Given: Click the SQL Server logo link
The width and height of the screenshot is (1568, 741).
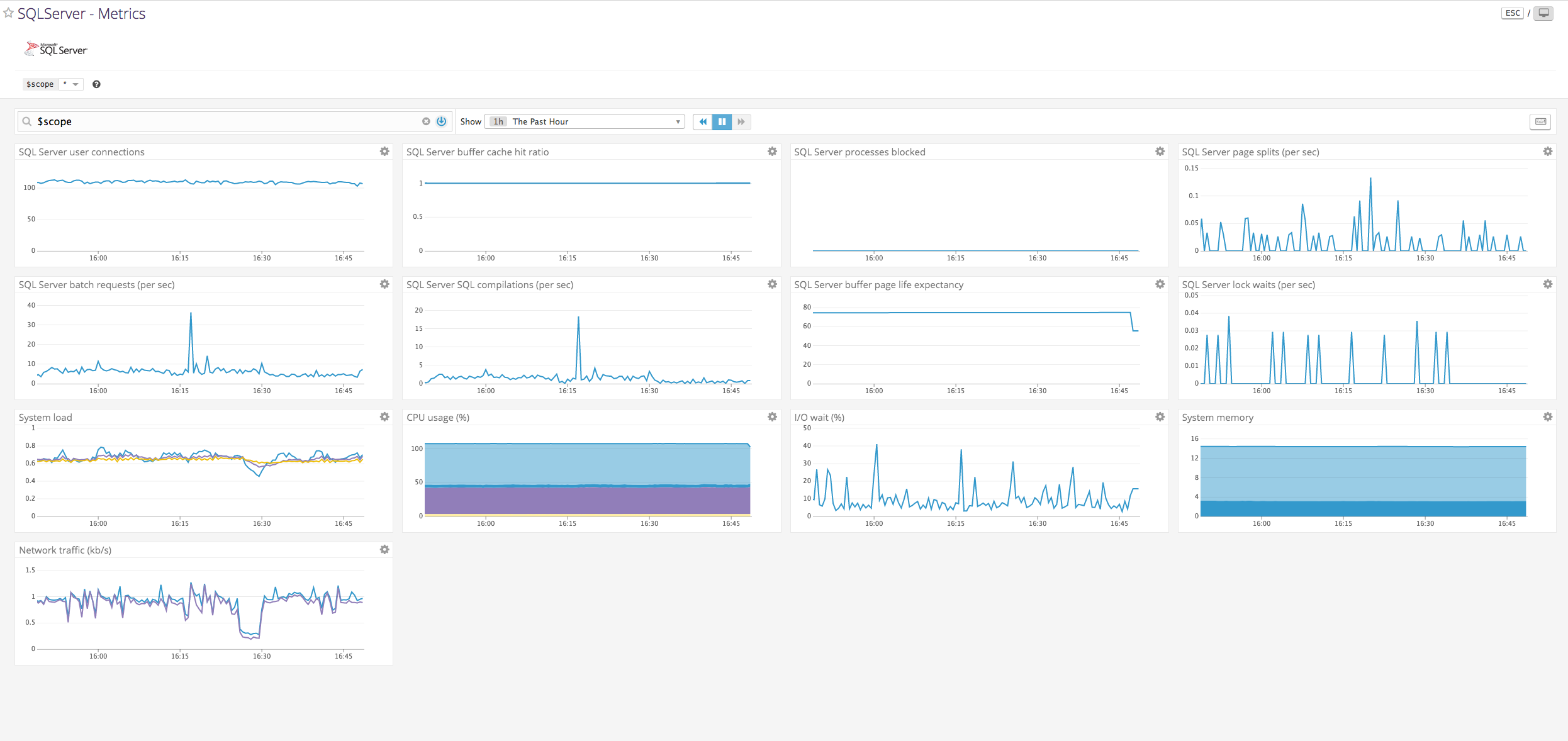Looking at the screenshot, I should point(56,48).
